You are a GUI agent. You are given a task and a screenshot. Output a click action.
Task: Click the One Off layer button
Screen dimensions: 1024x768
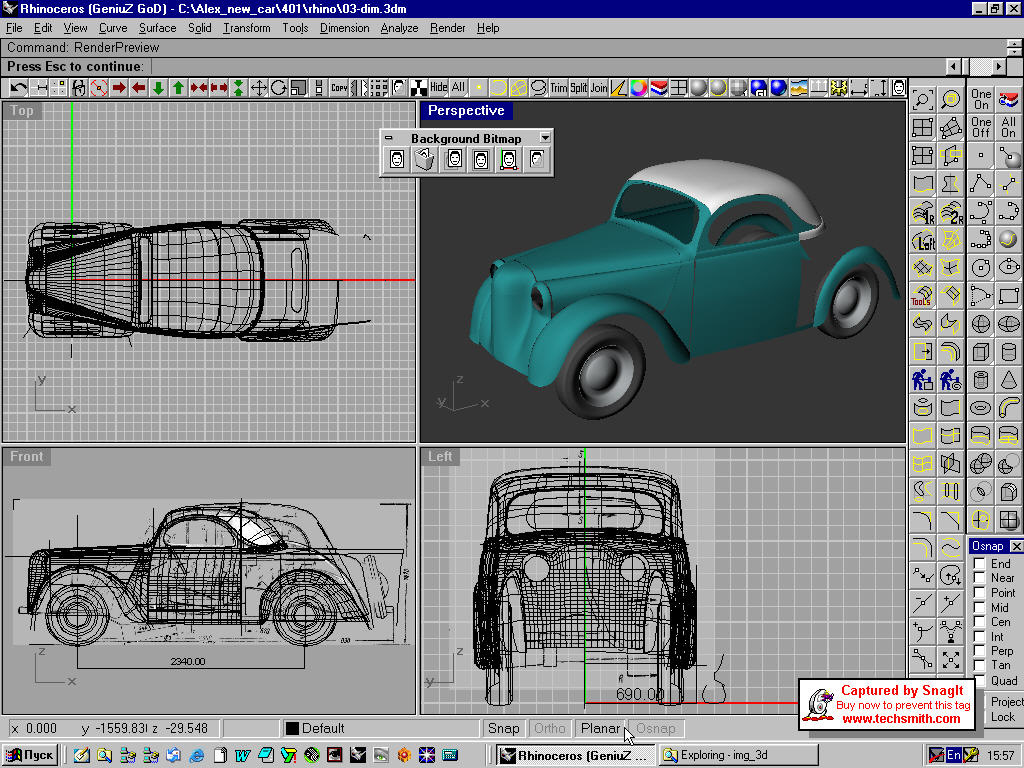point(980,127)
